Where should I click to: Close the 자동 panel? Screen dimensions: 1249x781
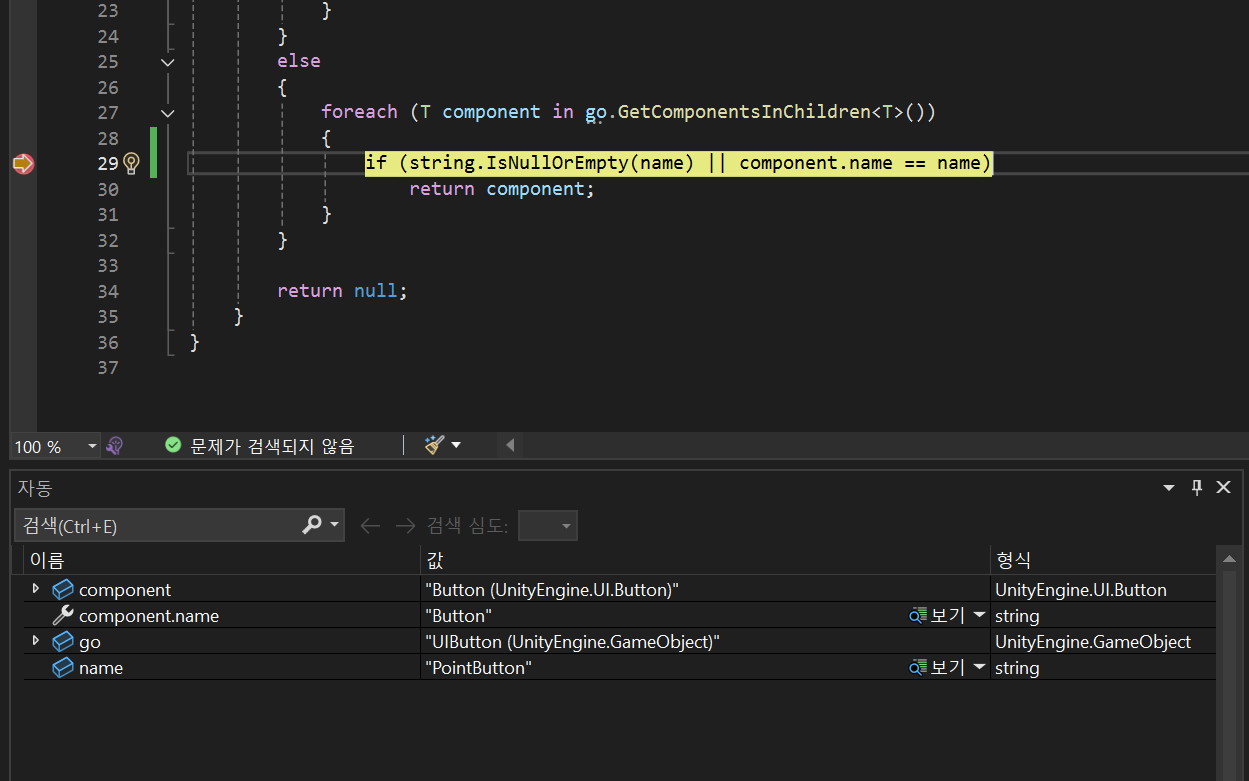click(x=1223, y=487)
